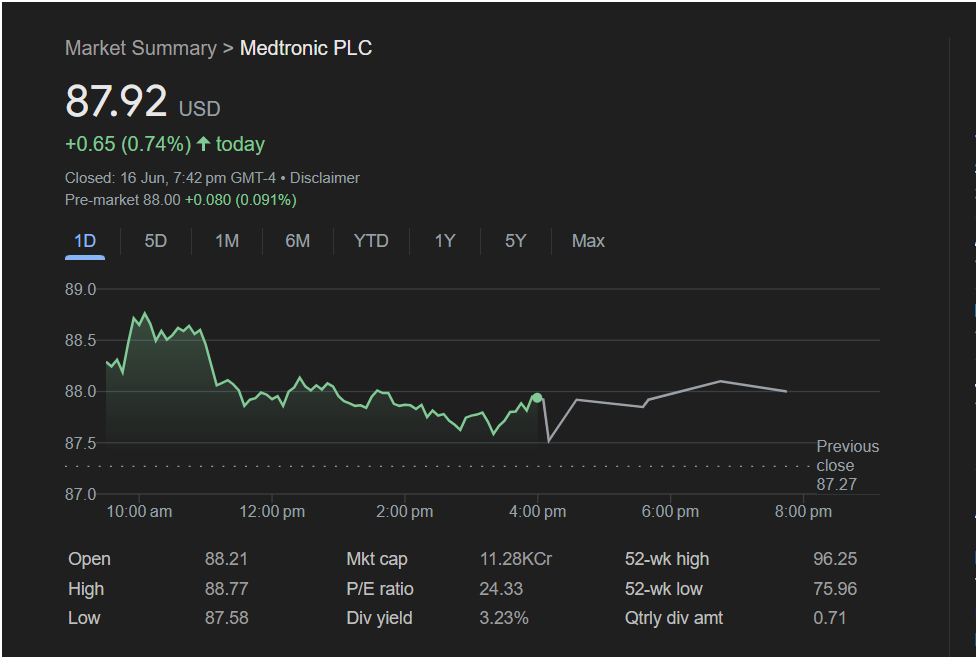Select the YTD chart tab
Screen dimensions: 978x659
[371, 241]
